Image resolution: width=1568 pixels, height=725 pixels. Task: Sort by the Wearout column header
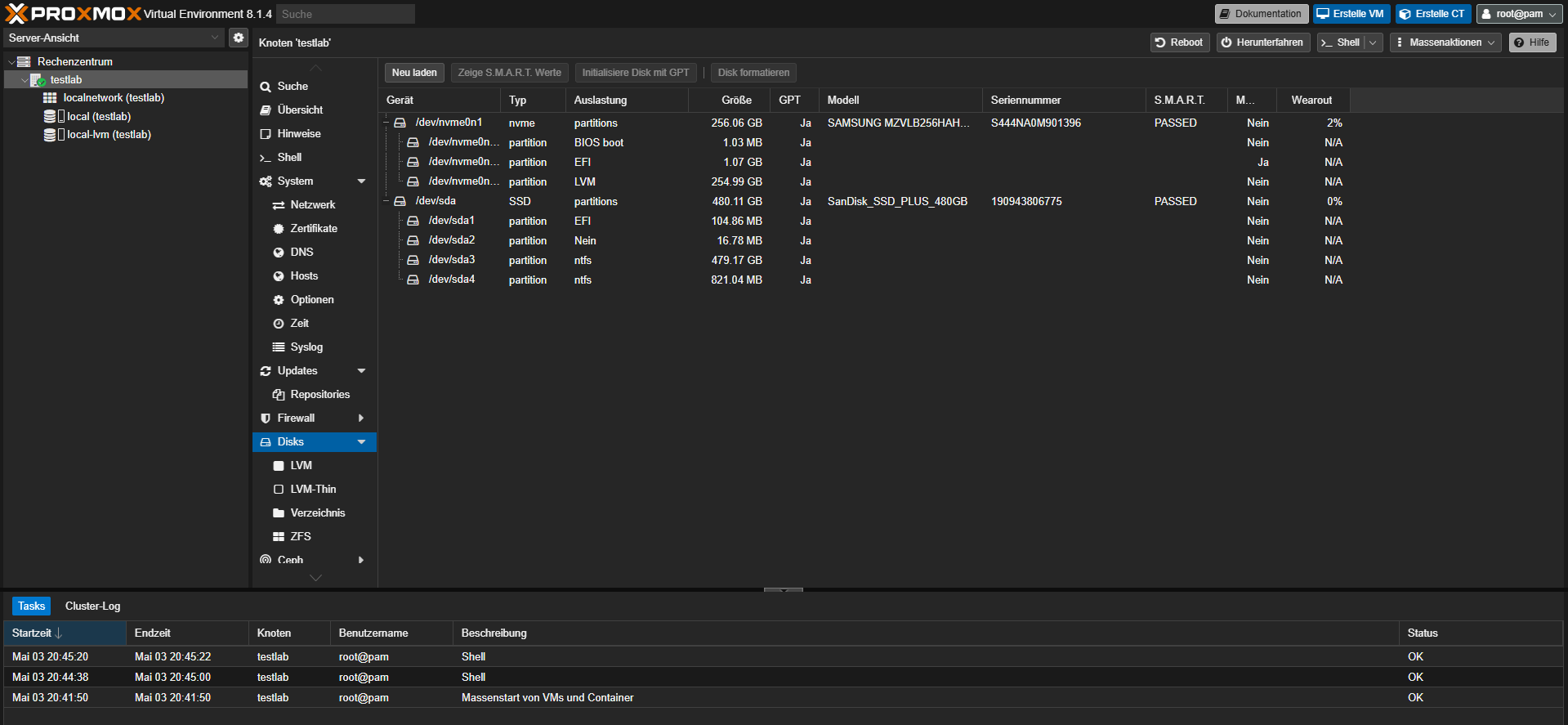1312,100
